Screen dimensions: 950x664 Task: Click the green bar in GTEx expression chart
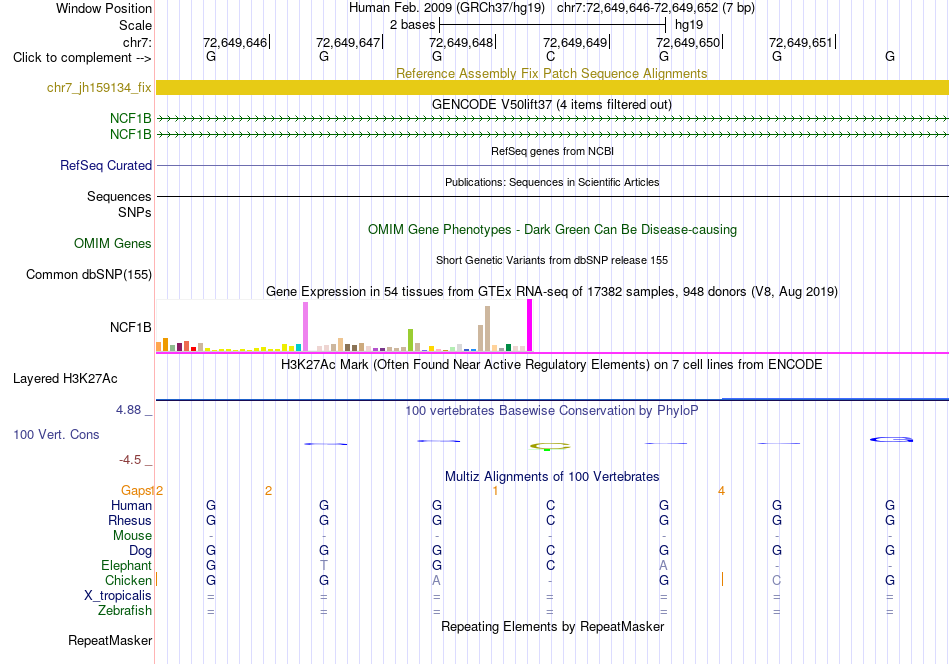coord(410,340)
